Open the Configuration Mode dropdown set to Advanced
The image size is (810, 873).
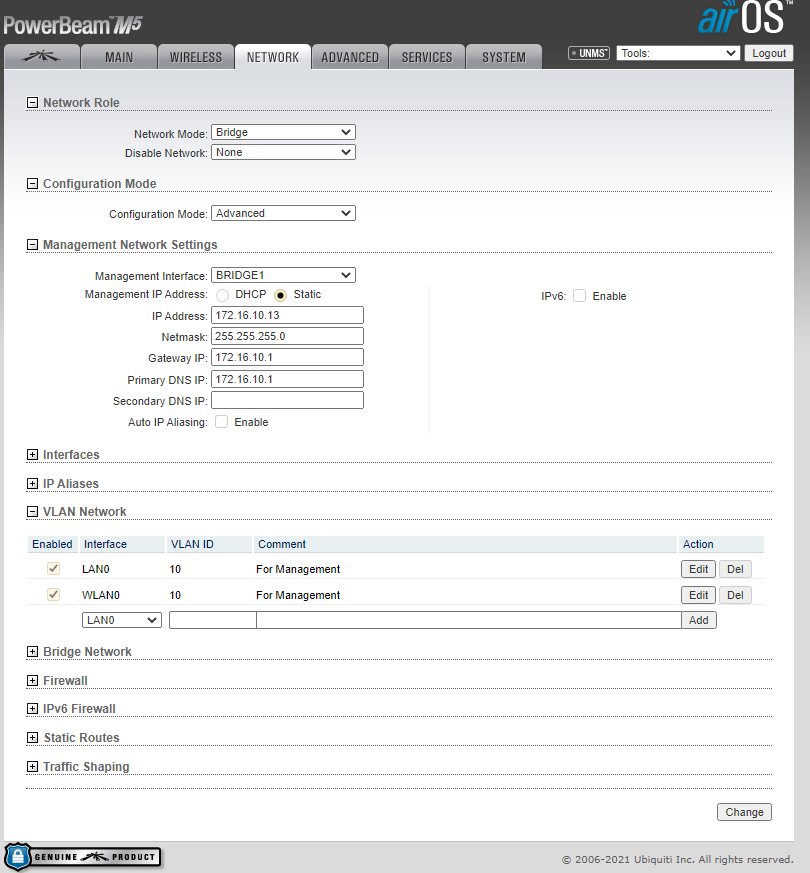coord(283,213)
